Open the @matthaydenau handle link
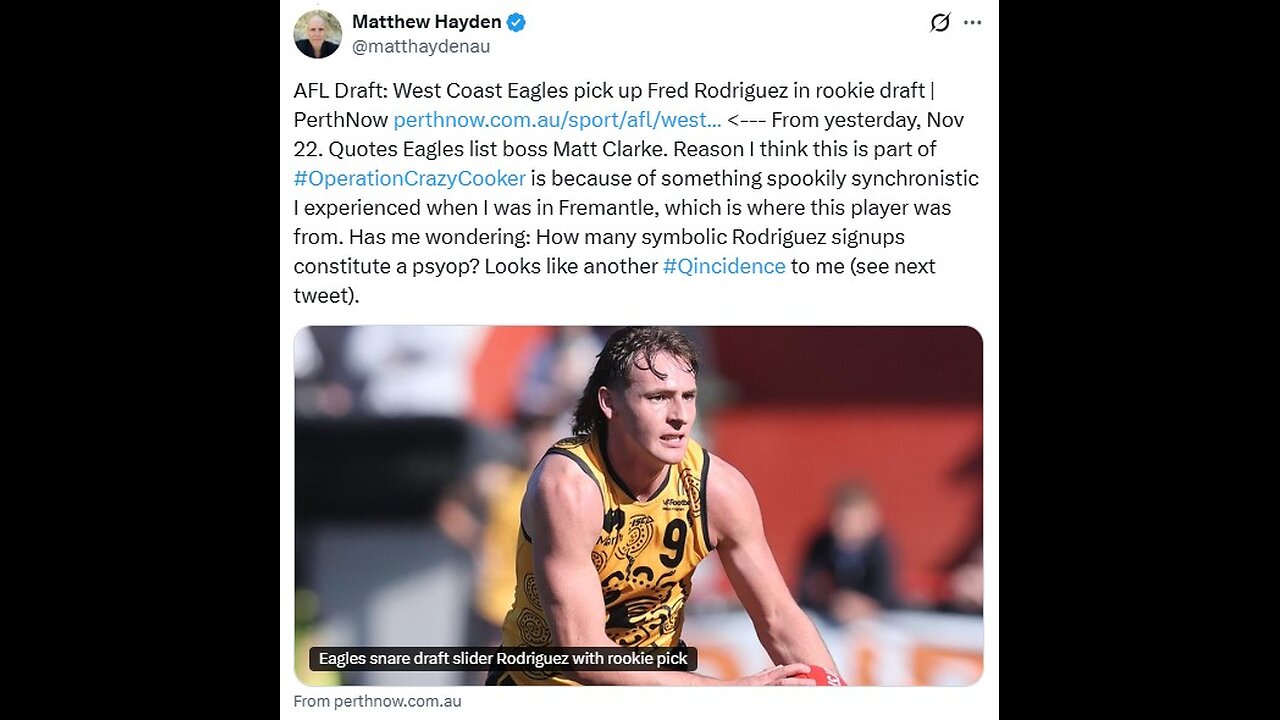This screenshot has width=1280, height=720. [x=421, y=46]
